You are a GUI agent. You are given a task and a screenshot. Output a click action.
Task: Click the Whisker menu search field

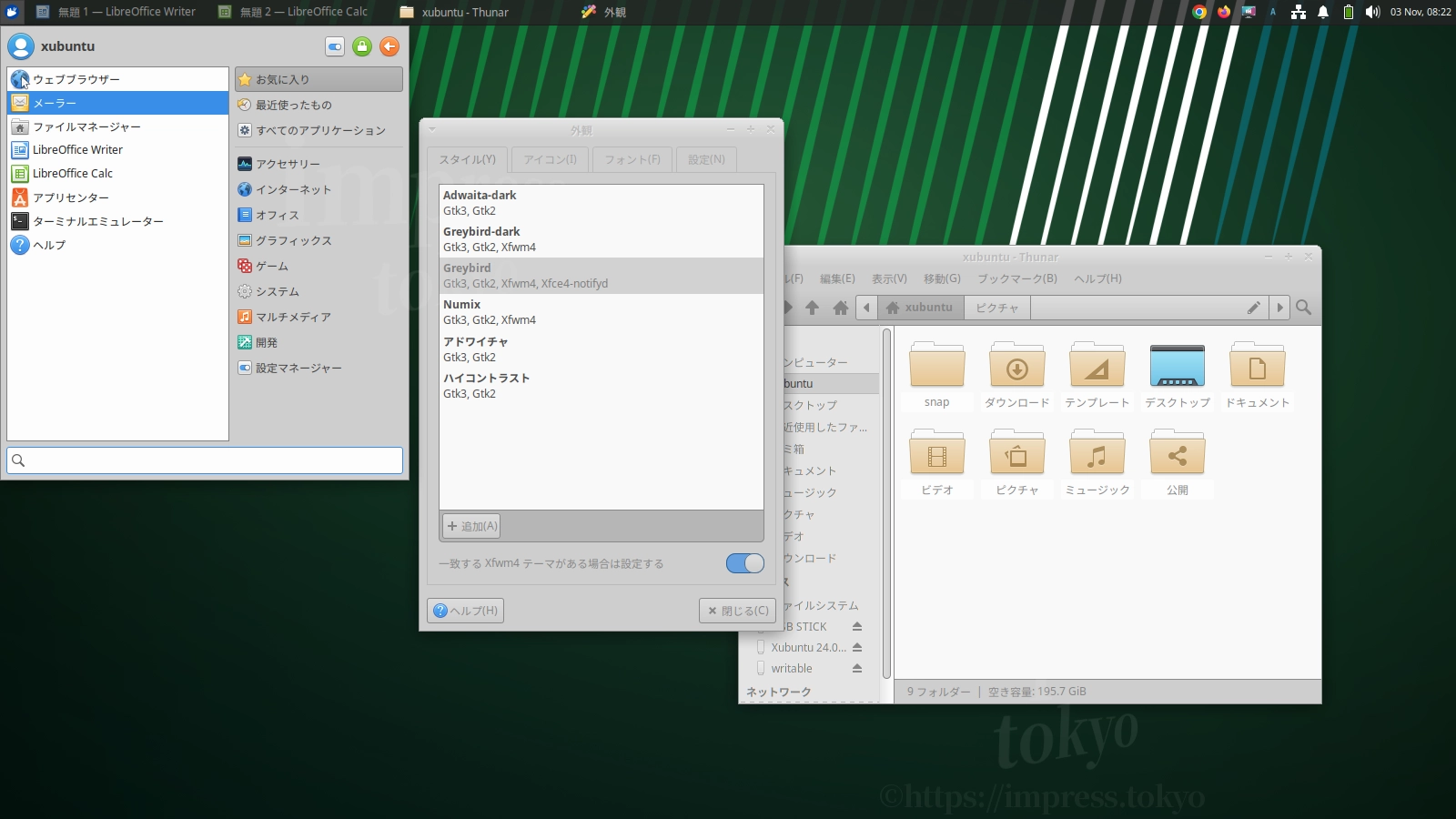pos(205,460)
